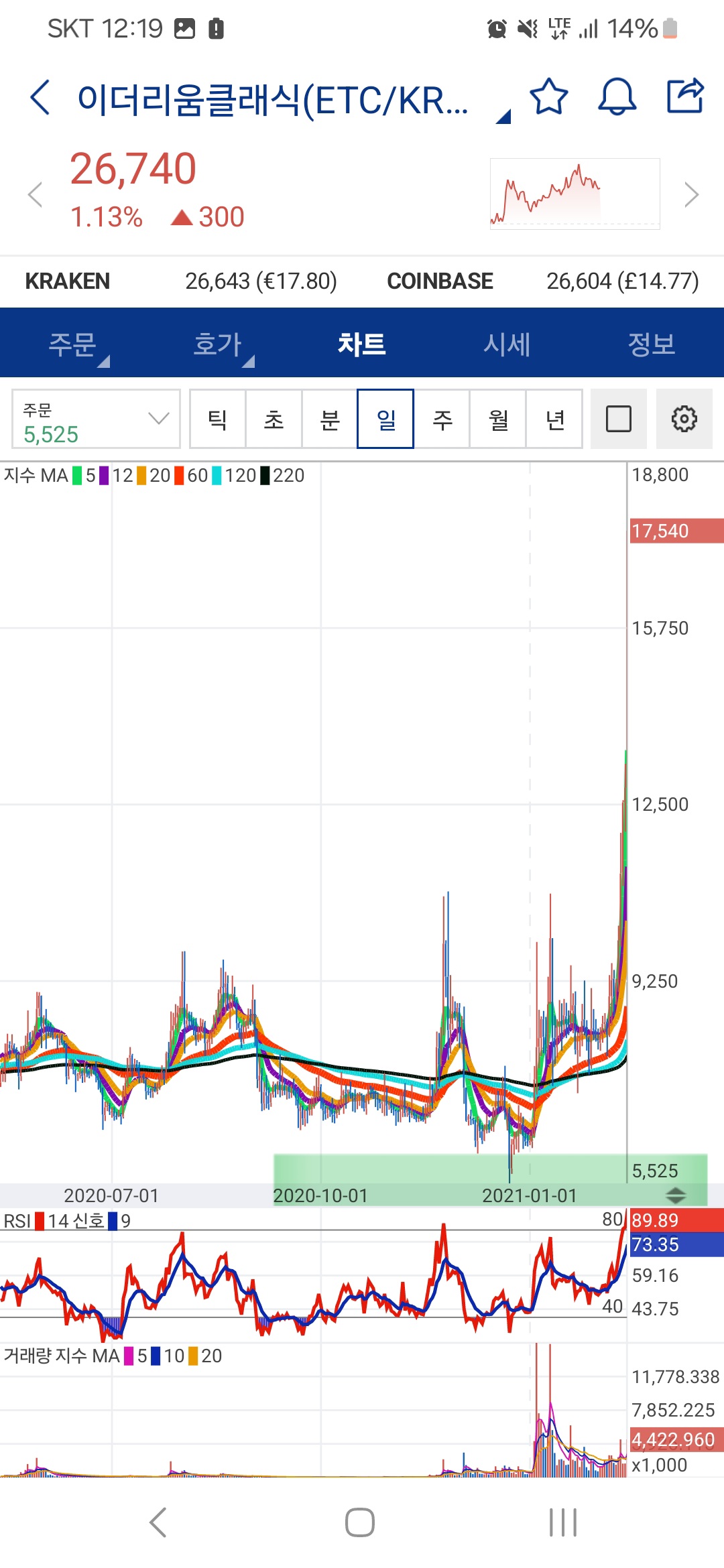Screen dimensions: 724x1568
Task: Tap Android back navigation button
Action: click(158, 1522)
